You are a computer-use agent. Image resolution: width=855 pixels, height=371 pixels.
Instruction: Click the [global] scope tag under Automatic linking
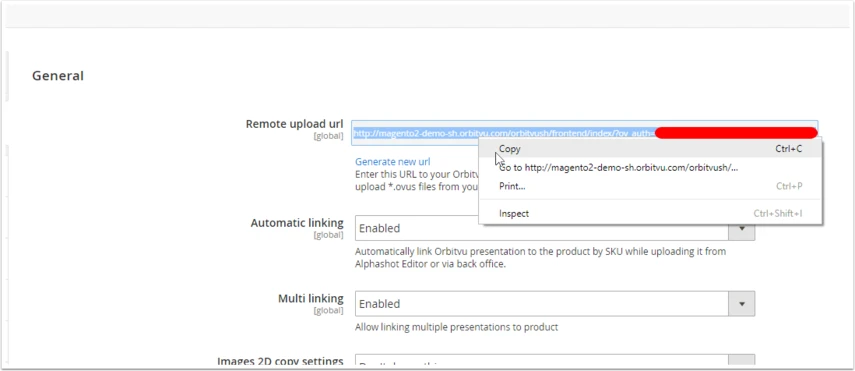point(328,235)
